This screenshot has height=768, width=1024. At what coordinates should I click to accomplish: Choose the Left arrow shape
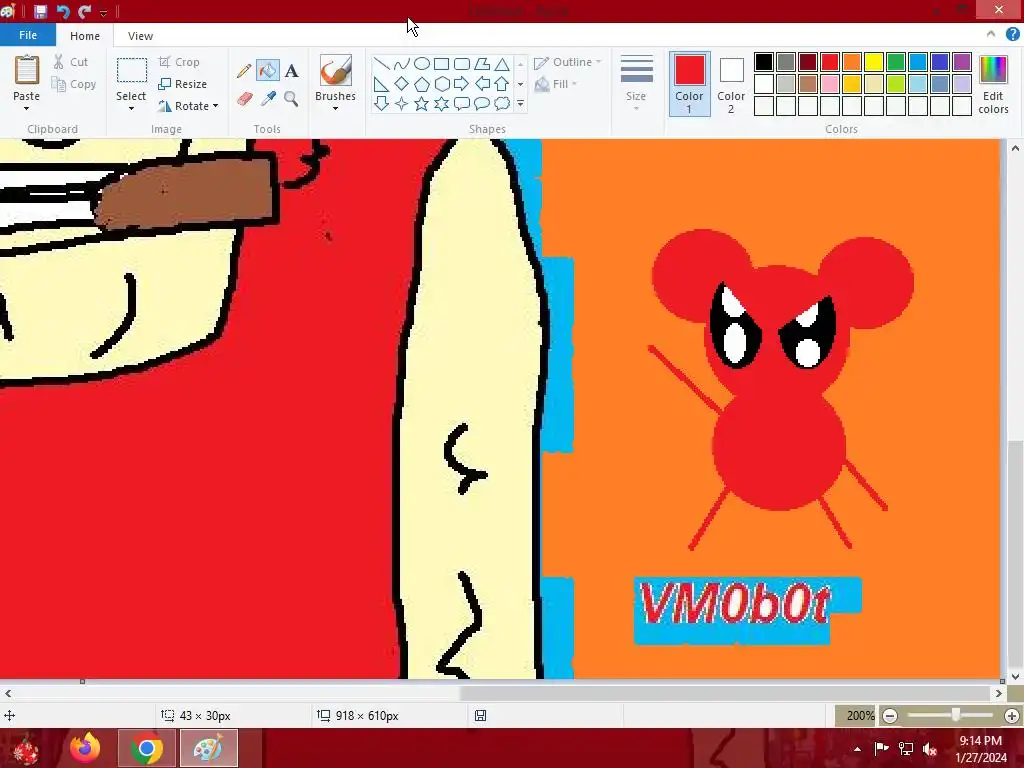pyautogui.click(x=482, y=84)
